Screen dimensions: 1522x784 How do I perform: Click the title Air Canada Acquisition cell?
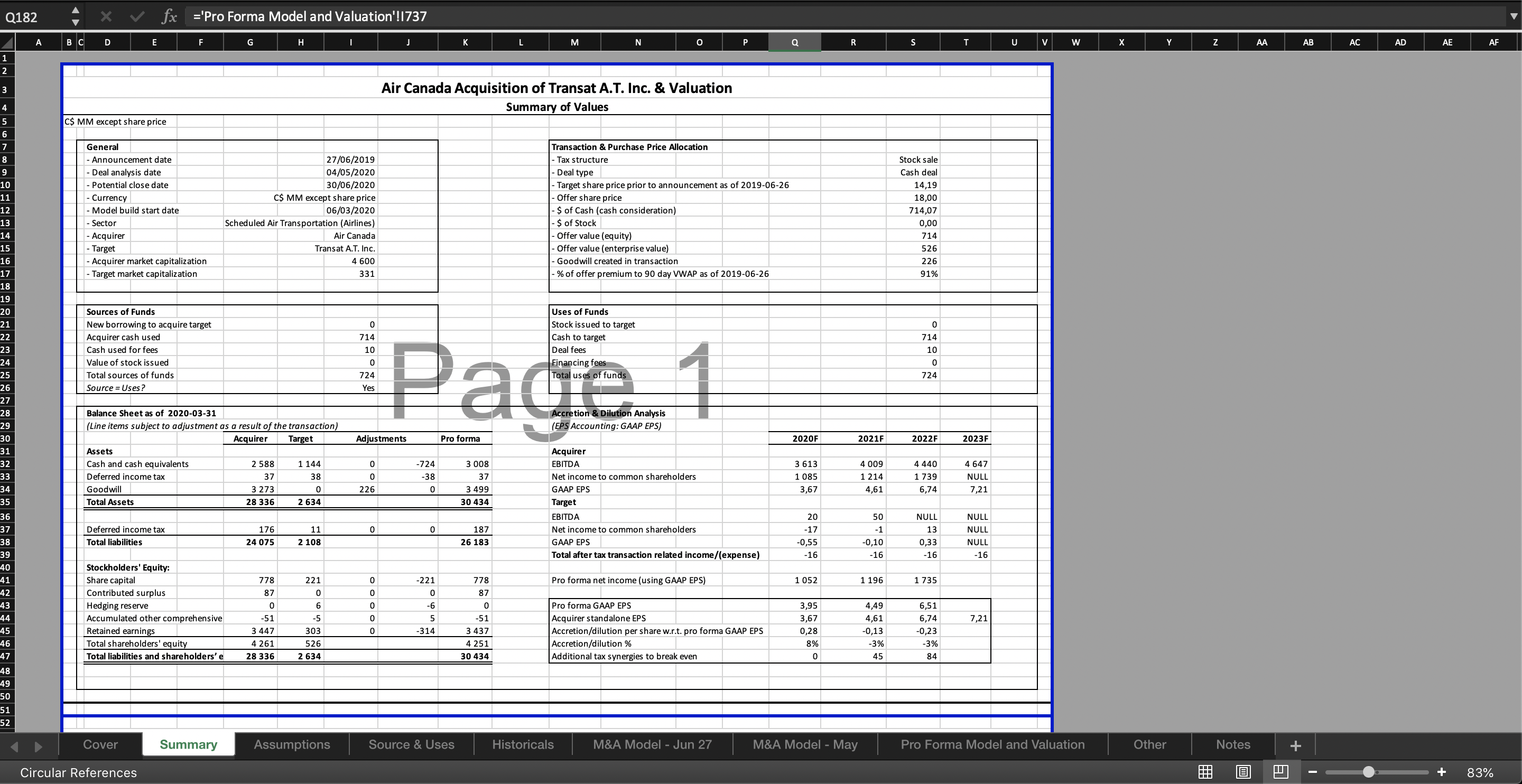[556, 88]
